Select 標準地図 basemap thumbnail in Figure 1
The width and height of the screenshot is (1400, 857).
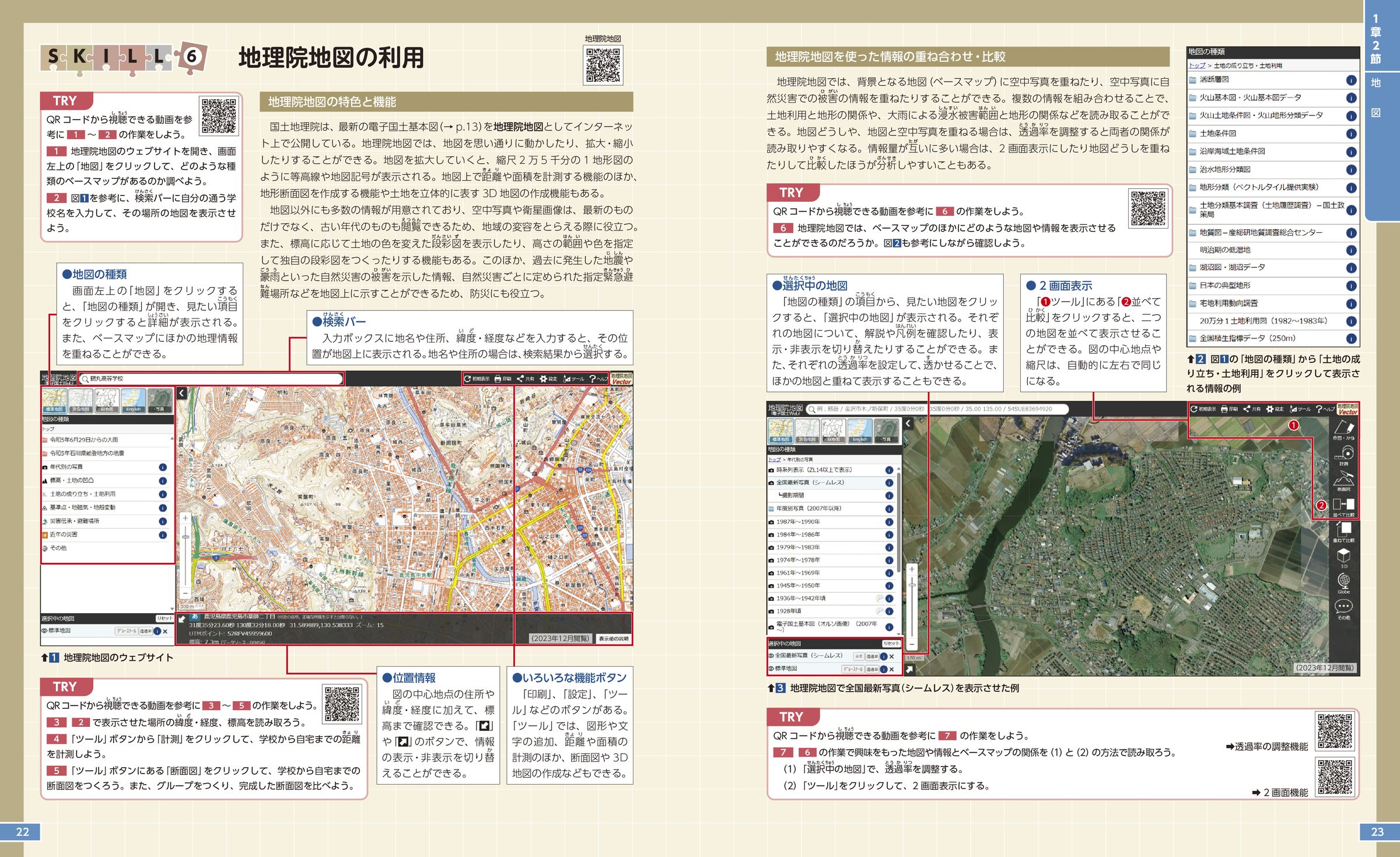click(x=54, y=400)
